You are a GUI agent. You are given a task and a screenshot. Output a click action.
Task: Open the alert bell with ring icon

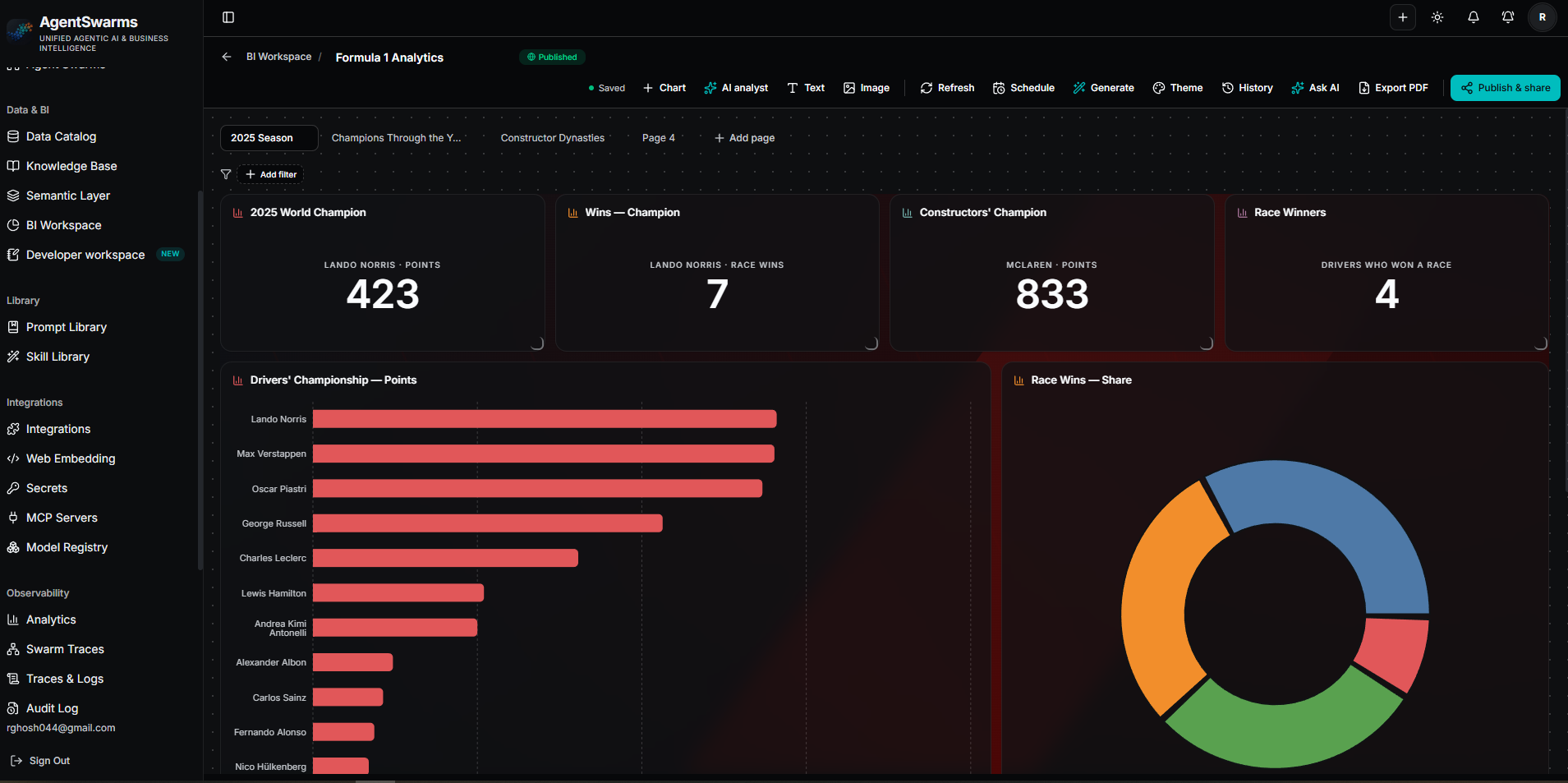pyautogui.click(x=1508, y=17)
